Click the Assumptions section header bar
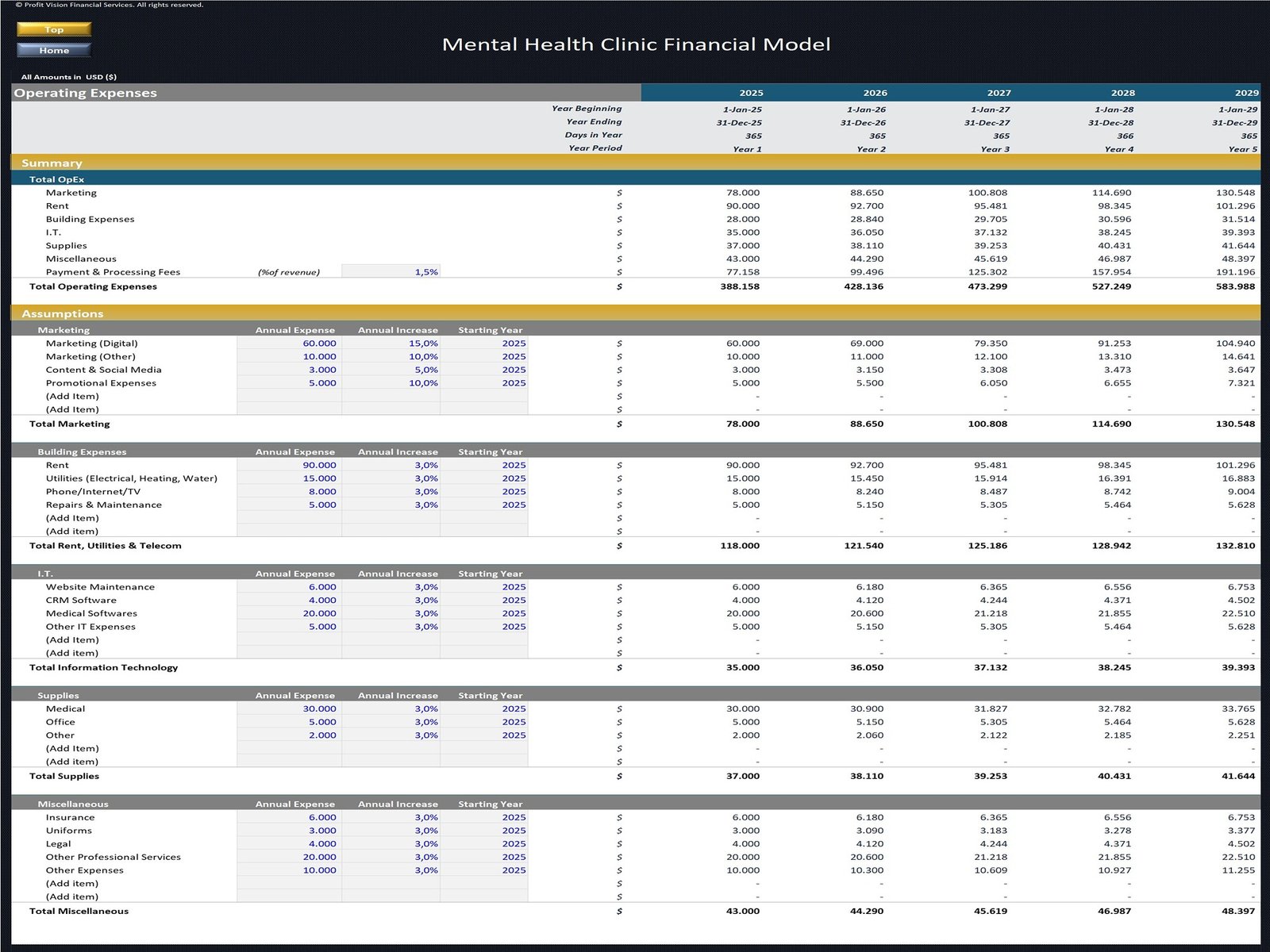This screenshot has height=952, width=1270. point(635,313)
